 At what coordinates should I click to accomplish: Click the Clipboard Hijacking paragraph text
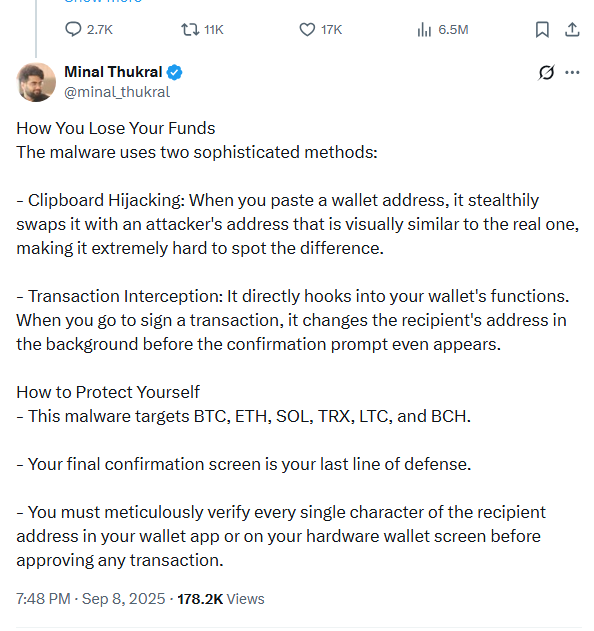pyautogui.click(x=297, y=224)
